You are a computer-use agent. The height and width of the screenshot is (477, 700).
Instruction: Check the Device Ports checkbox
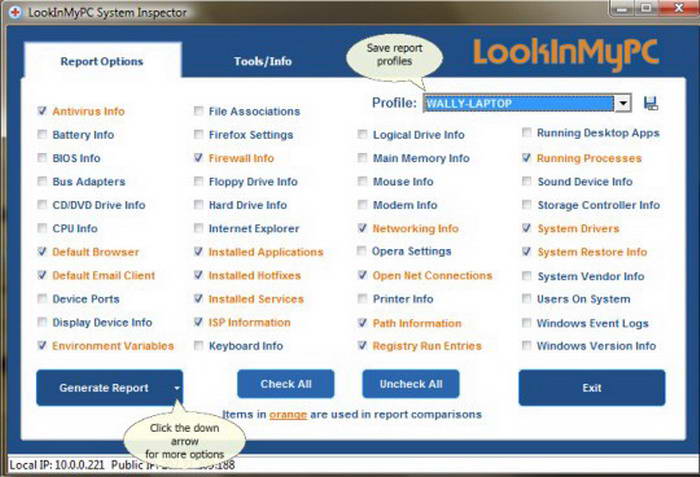pyautogui.click(x=42, y=298)
